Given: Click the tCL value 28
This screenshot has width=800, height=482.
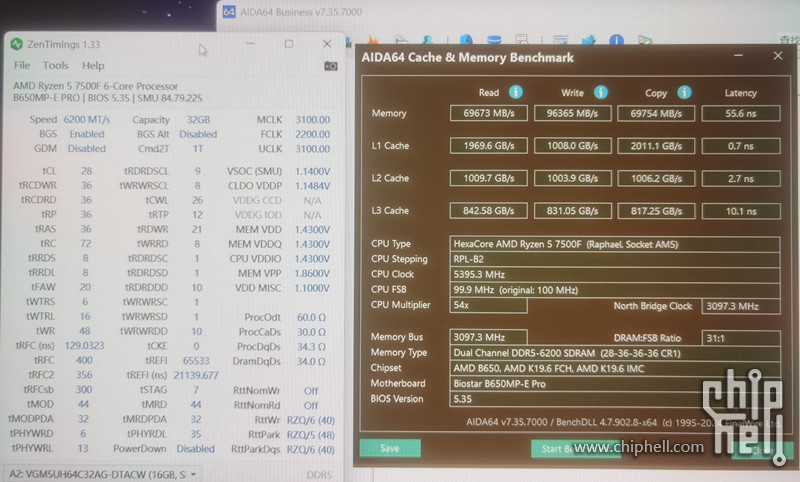Looking at the screenshot, I should 86,170.
